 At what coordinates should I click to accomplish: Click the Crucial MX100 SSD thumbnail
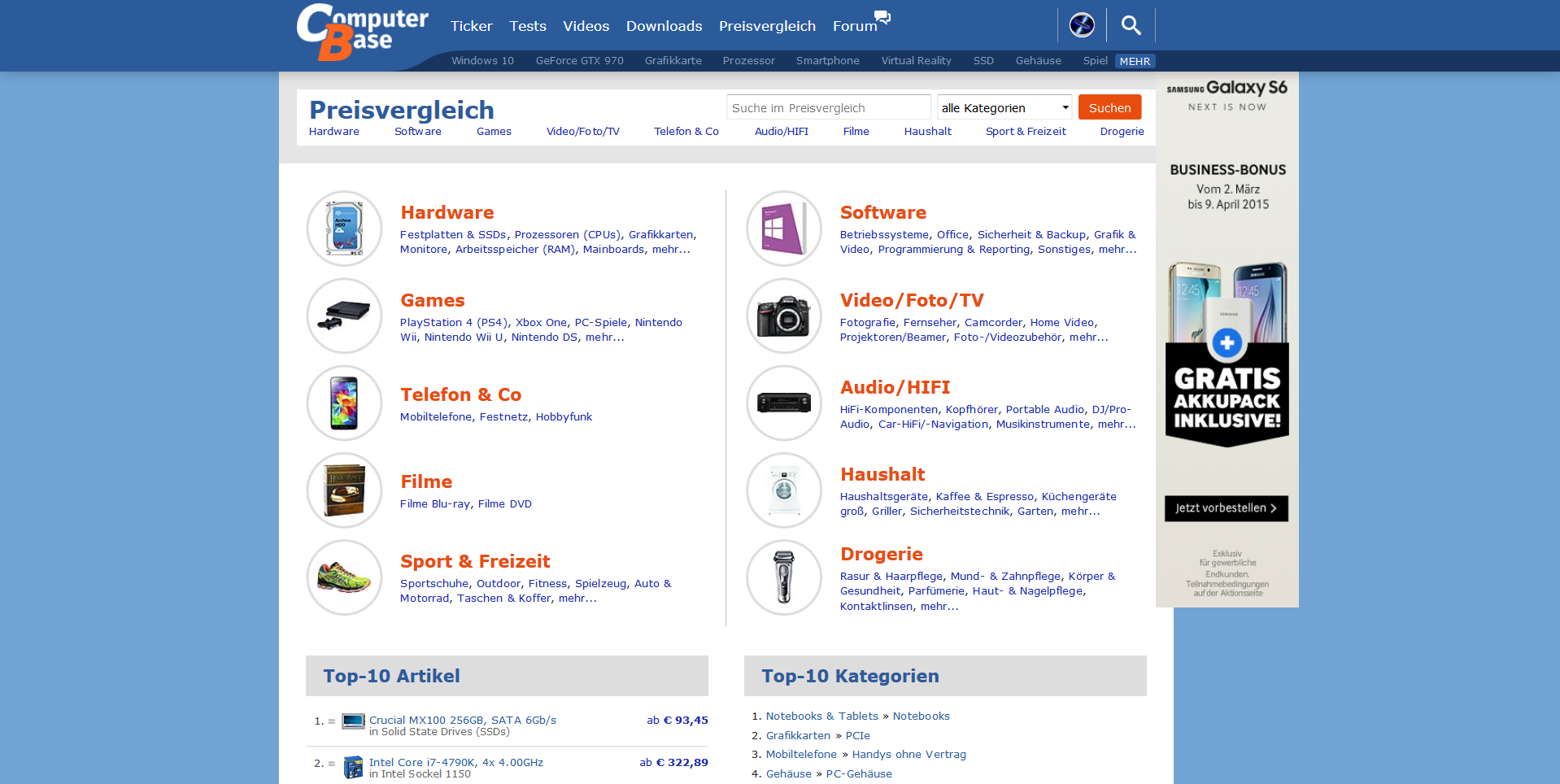click(x=353, y=721)
